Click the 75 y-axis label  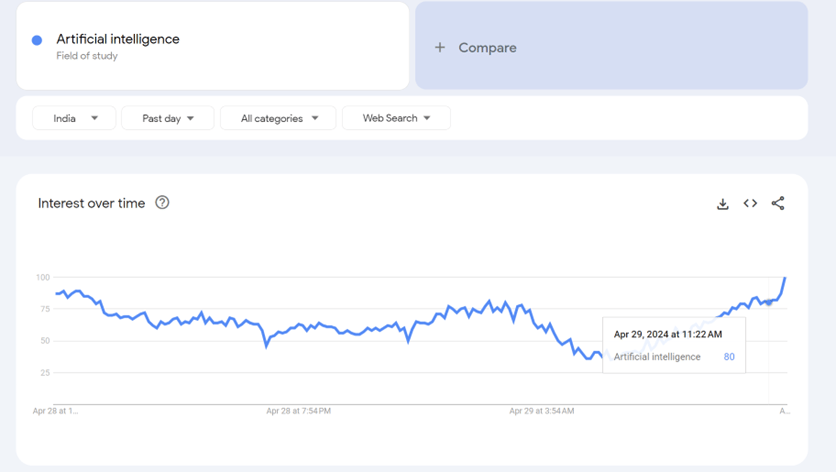45,309
